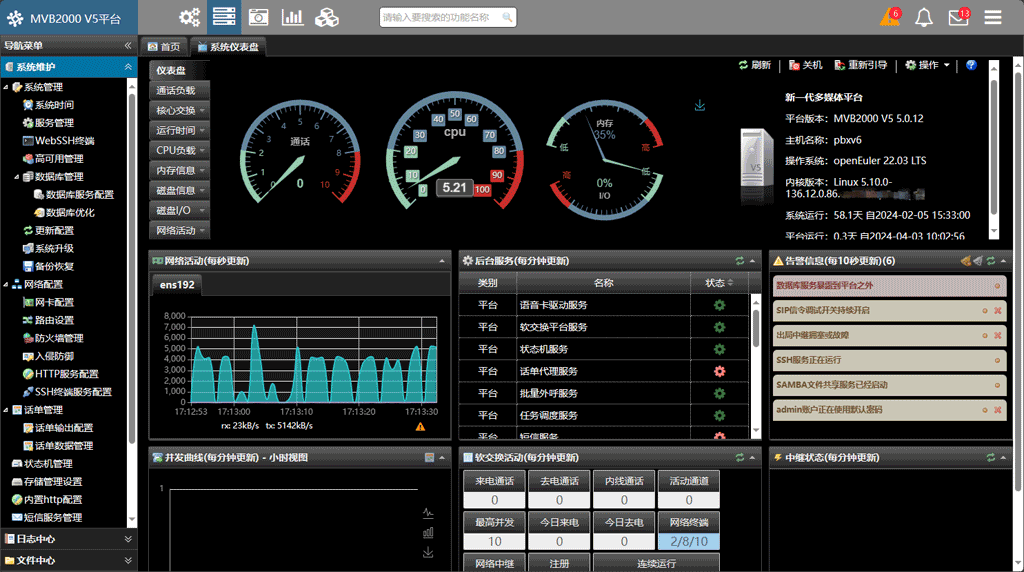
Task: Click the red gear status for 话单代理服务
Action: tap(719, 371)
